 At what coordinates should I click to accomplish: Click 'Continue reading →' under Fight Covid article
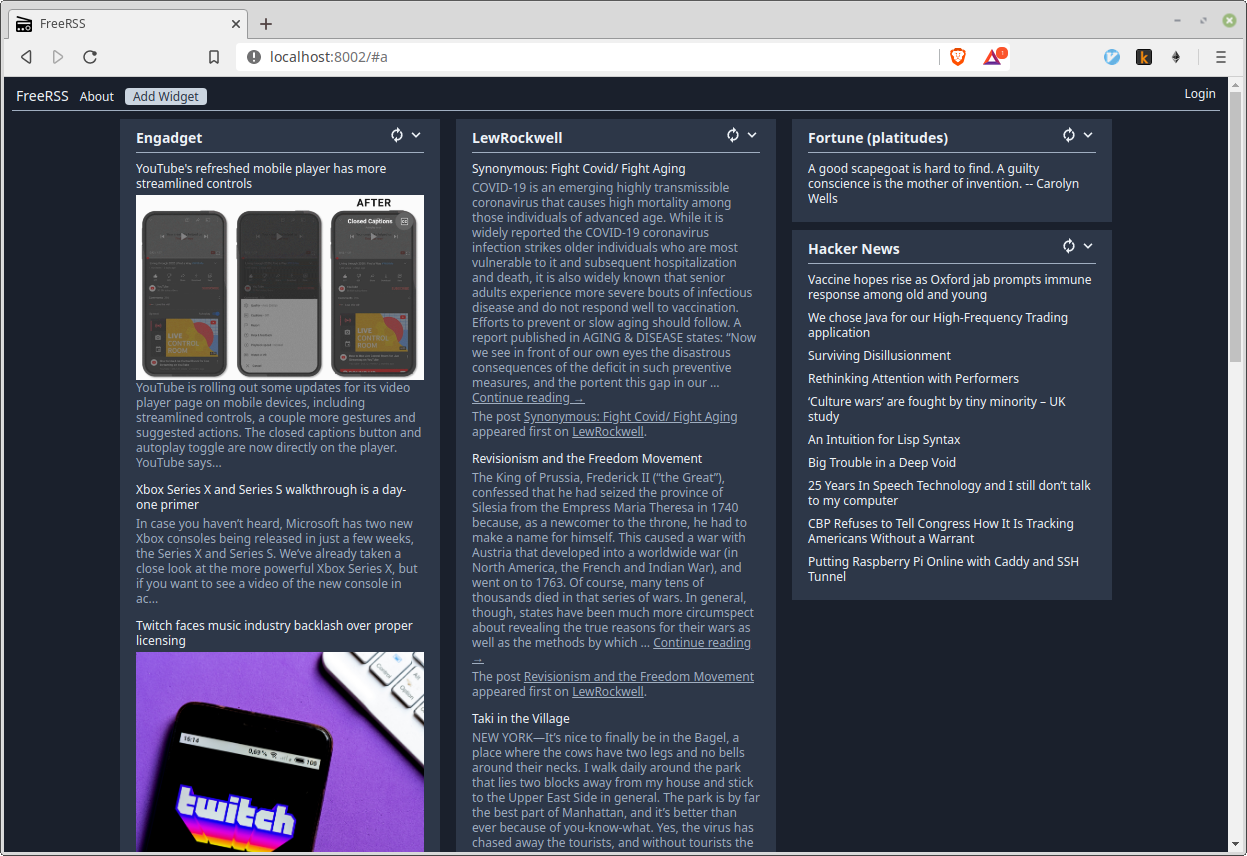click(528, 398)
